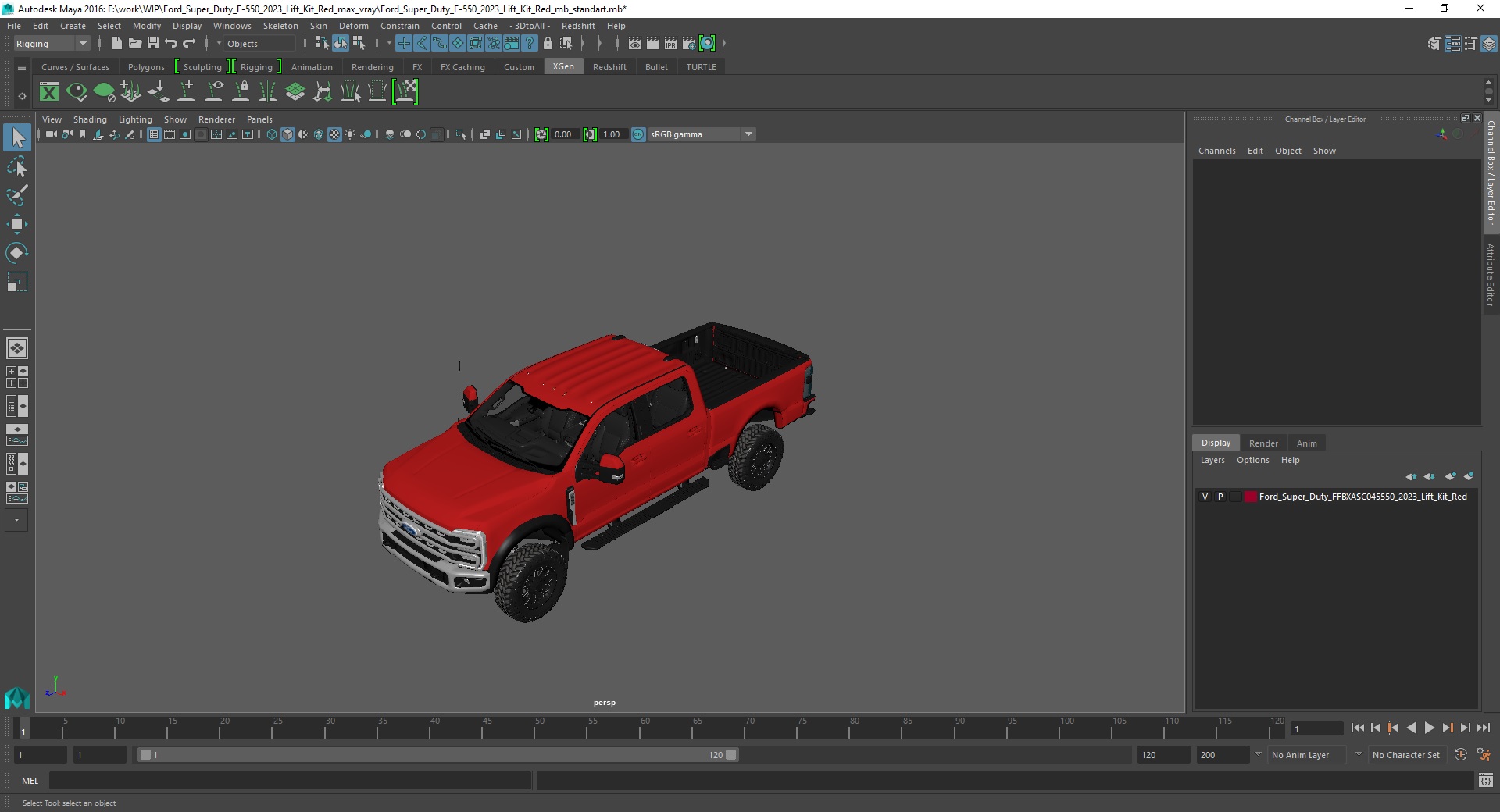Click Move layer down icon
Screen dimensions: 1500x812
point(1430,476)
